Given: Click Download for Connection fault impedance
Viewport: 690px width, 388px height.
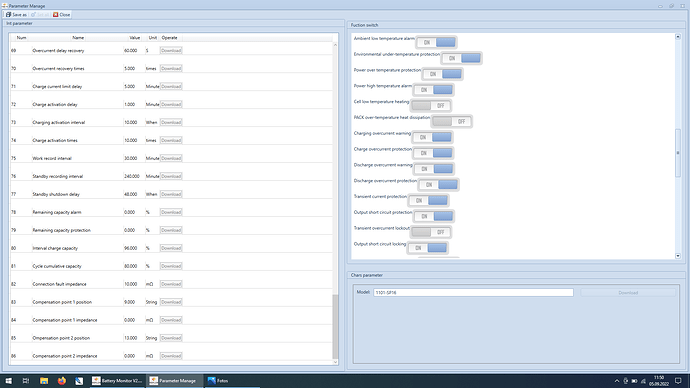Looking at the screenshot, I should pos(171,284).
